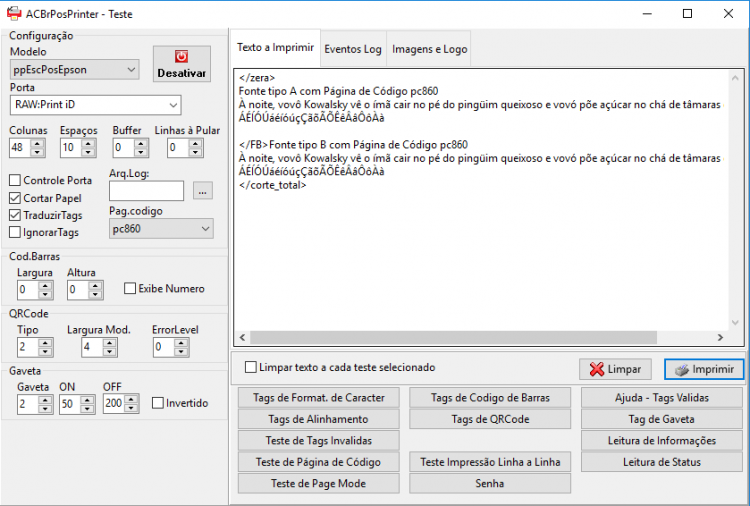This screenshot has width=750, height=506.
Task: Click the horizontal scrollbar thumb in text area
Action: (x=453, y=338)
